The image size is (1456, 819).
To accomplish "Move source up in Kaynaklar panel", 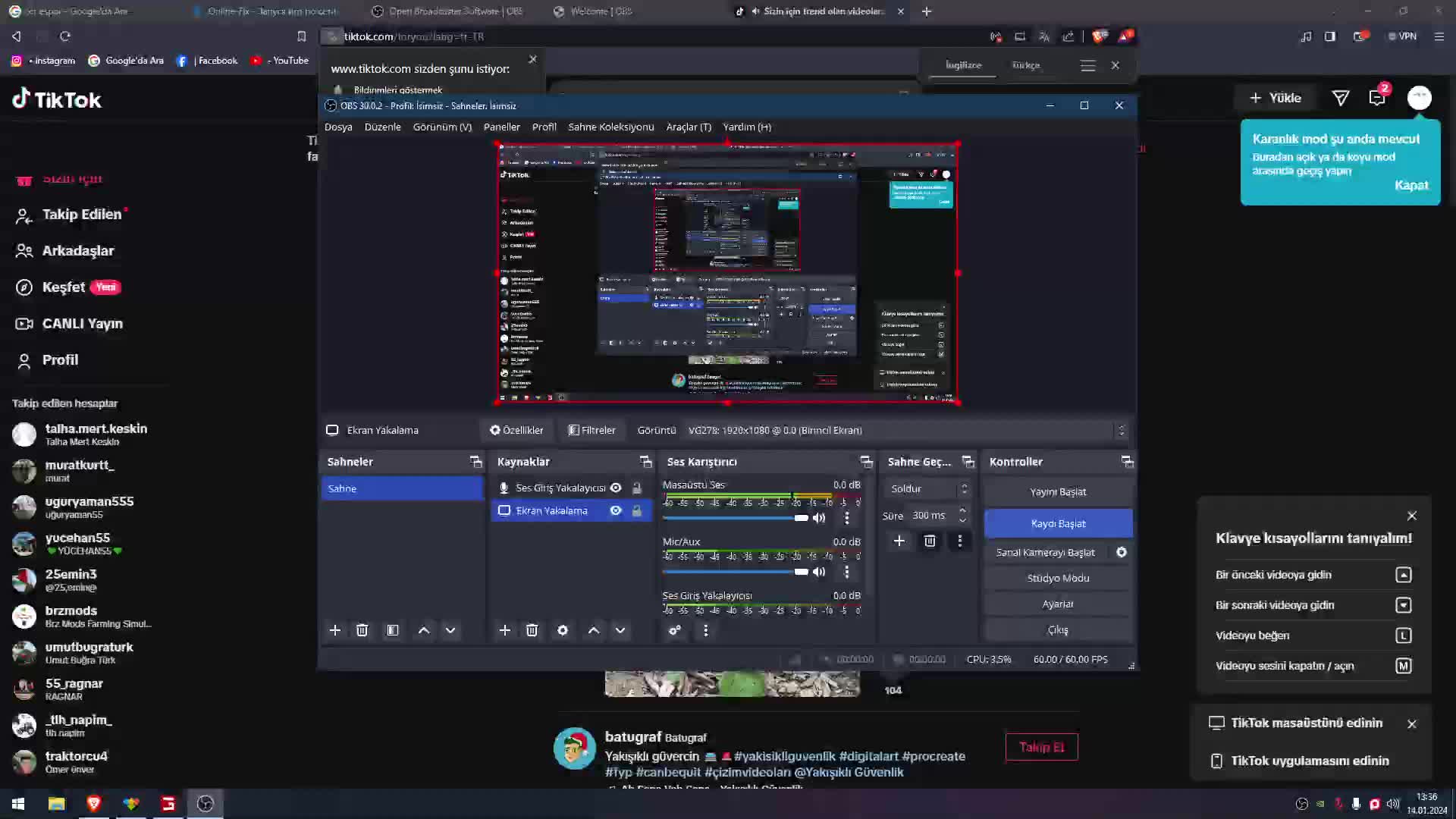I will (x=594, y=630).
